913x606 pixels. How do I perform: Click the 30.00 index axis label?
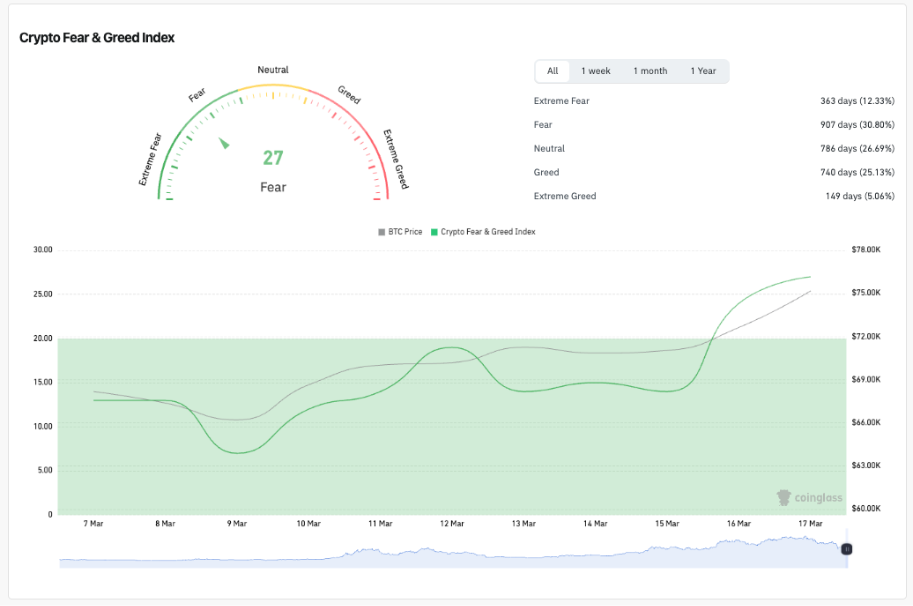point(43,250)
